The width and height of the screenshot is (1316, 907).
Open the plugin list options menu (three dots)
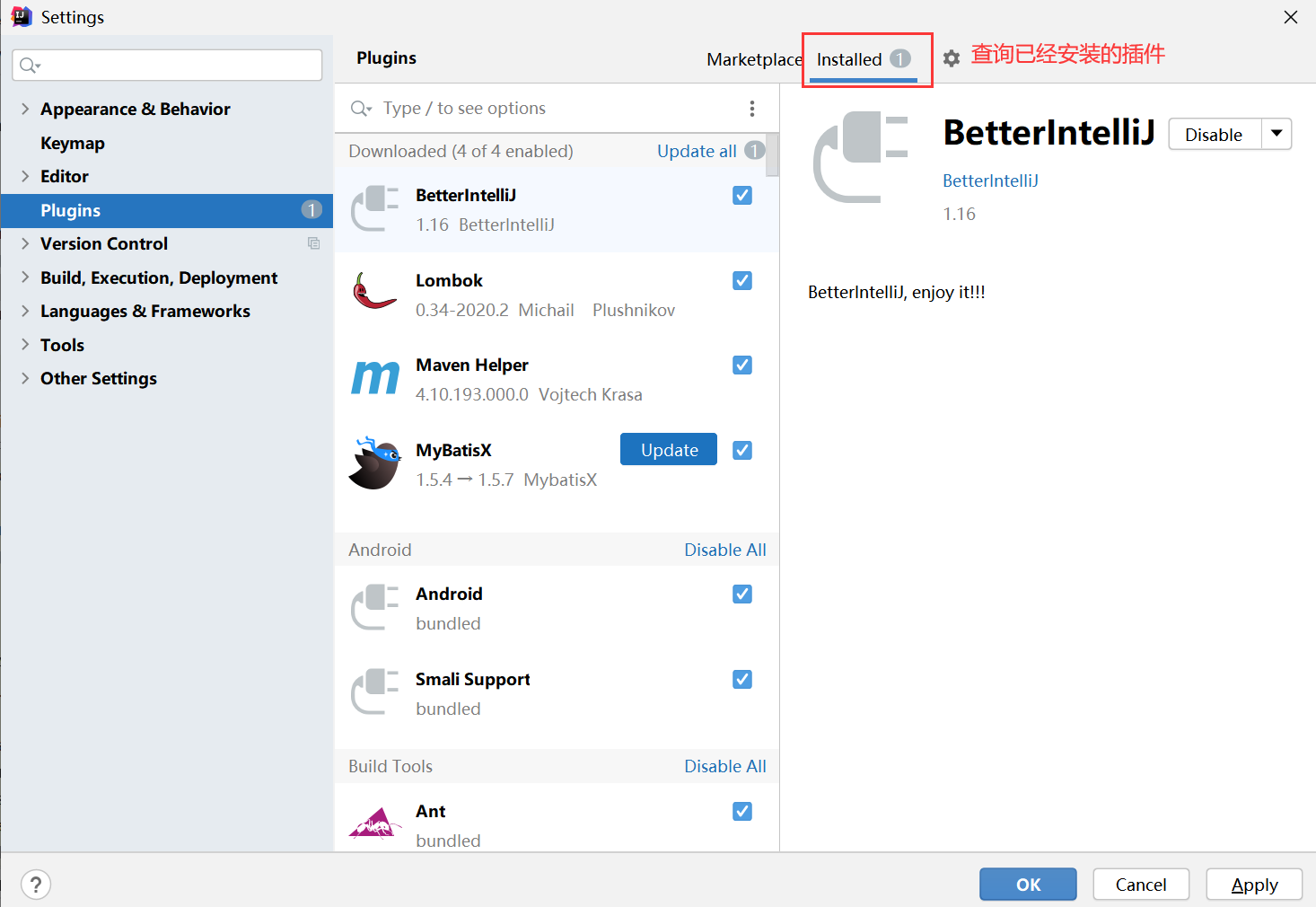click(752, 109)
